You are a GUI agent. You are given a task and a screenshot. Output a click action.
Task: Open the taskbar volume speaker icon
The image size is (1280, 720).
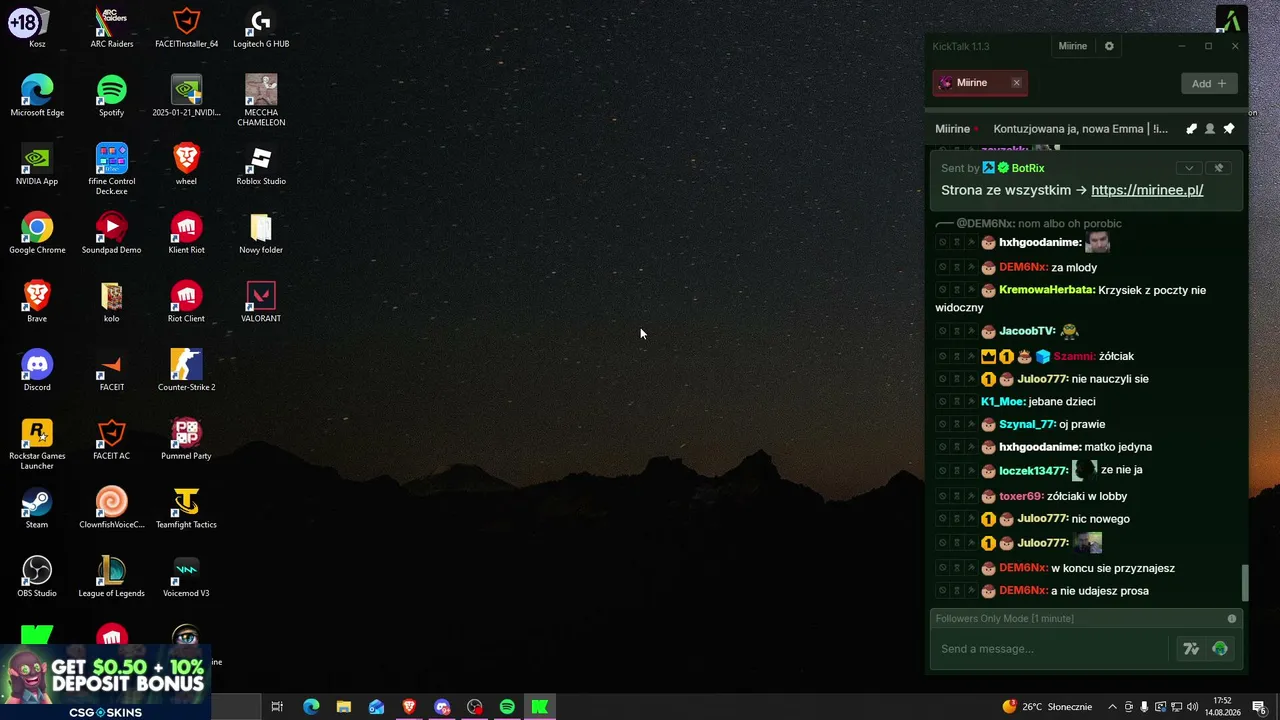click(1193, 707)
